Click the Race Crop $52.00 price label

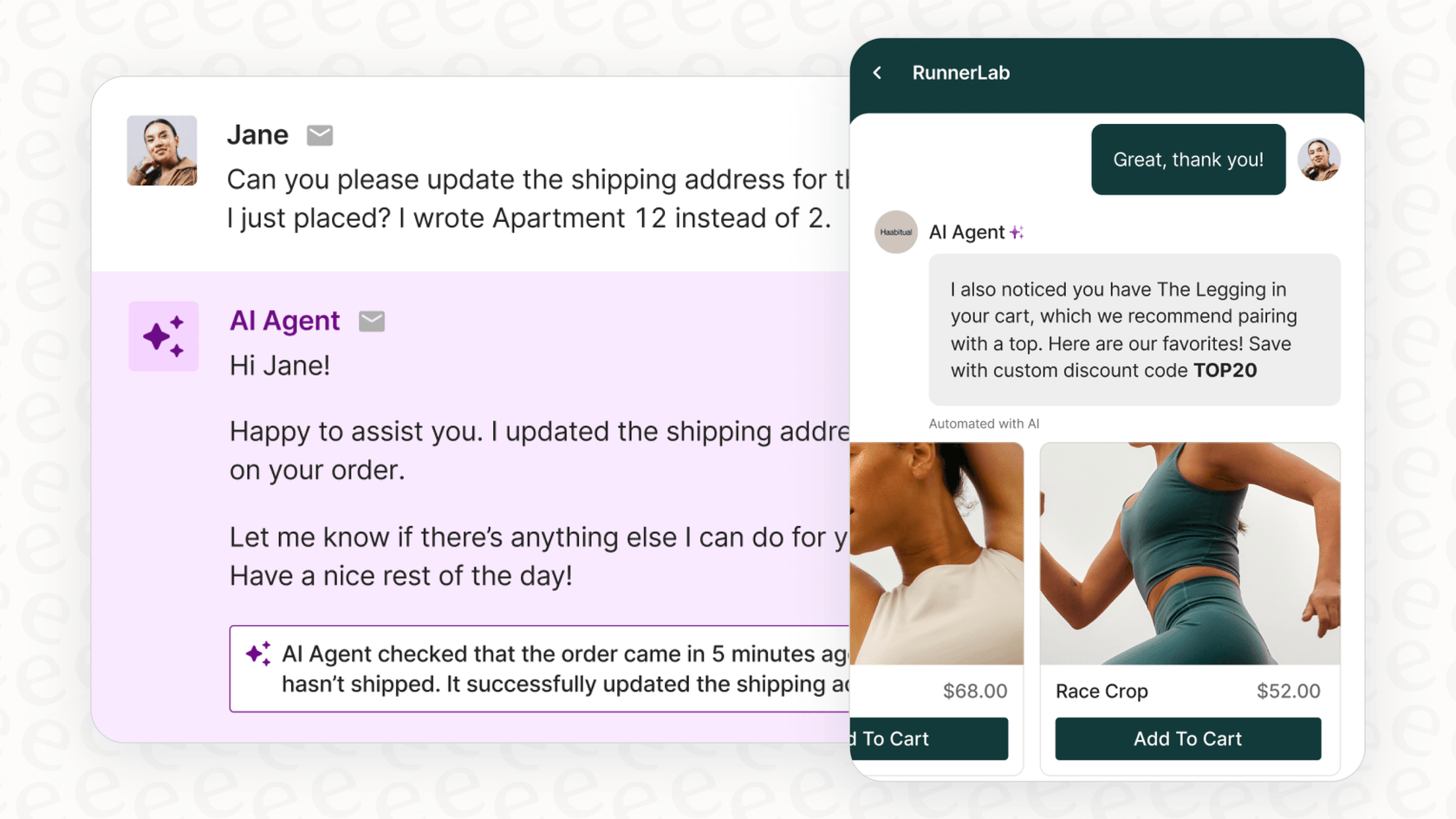tap(1288, 691)
